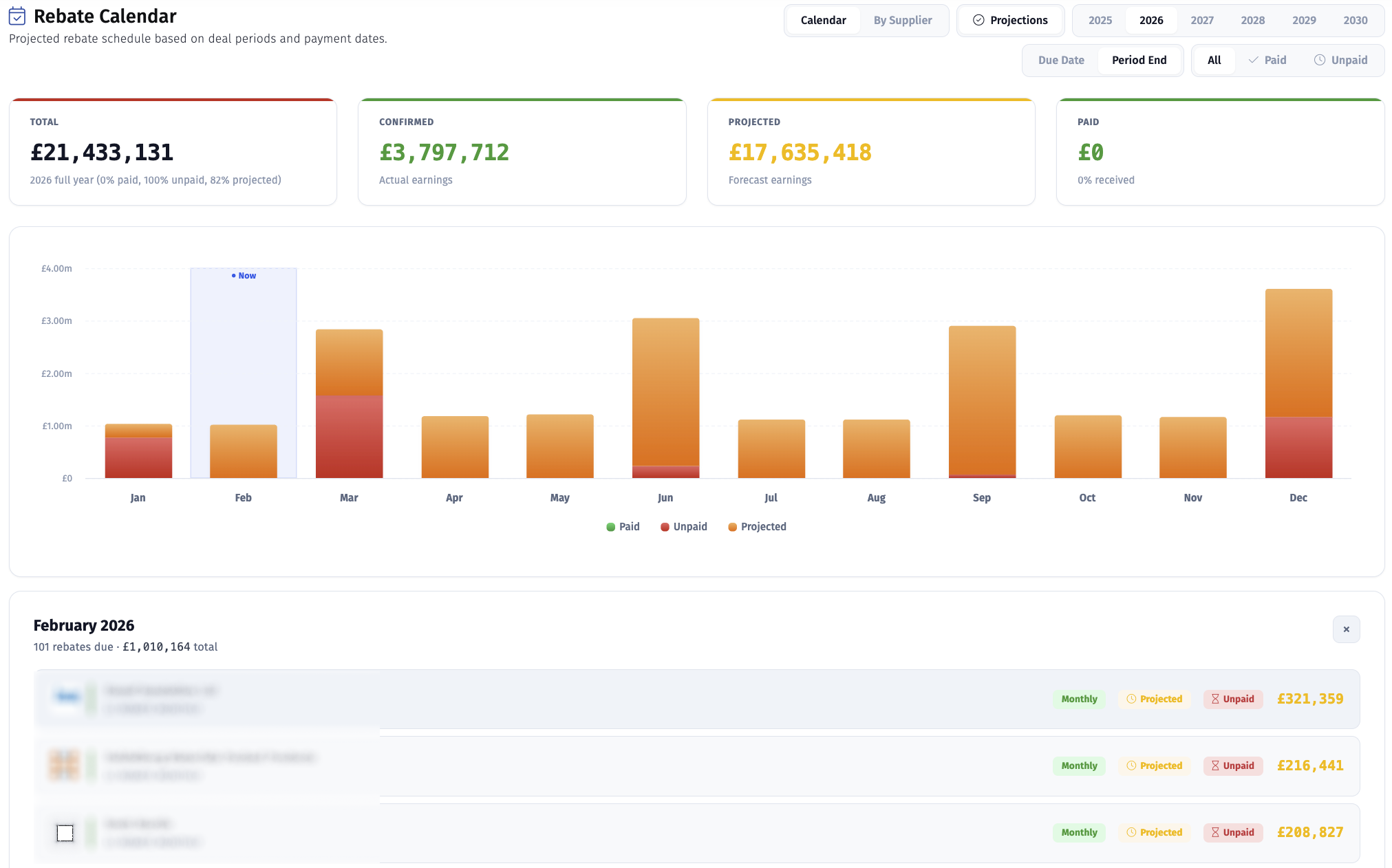Toggle the Projected legend color dot
Viewport: 1392px width, 868px height.
732,527
